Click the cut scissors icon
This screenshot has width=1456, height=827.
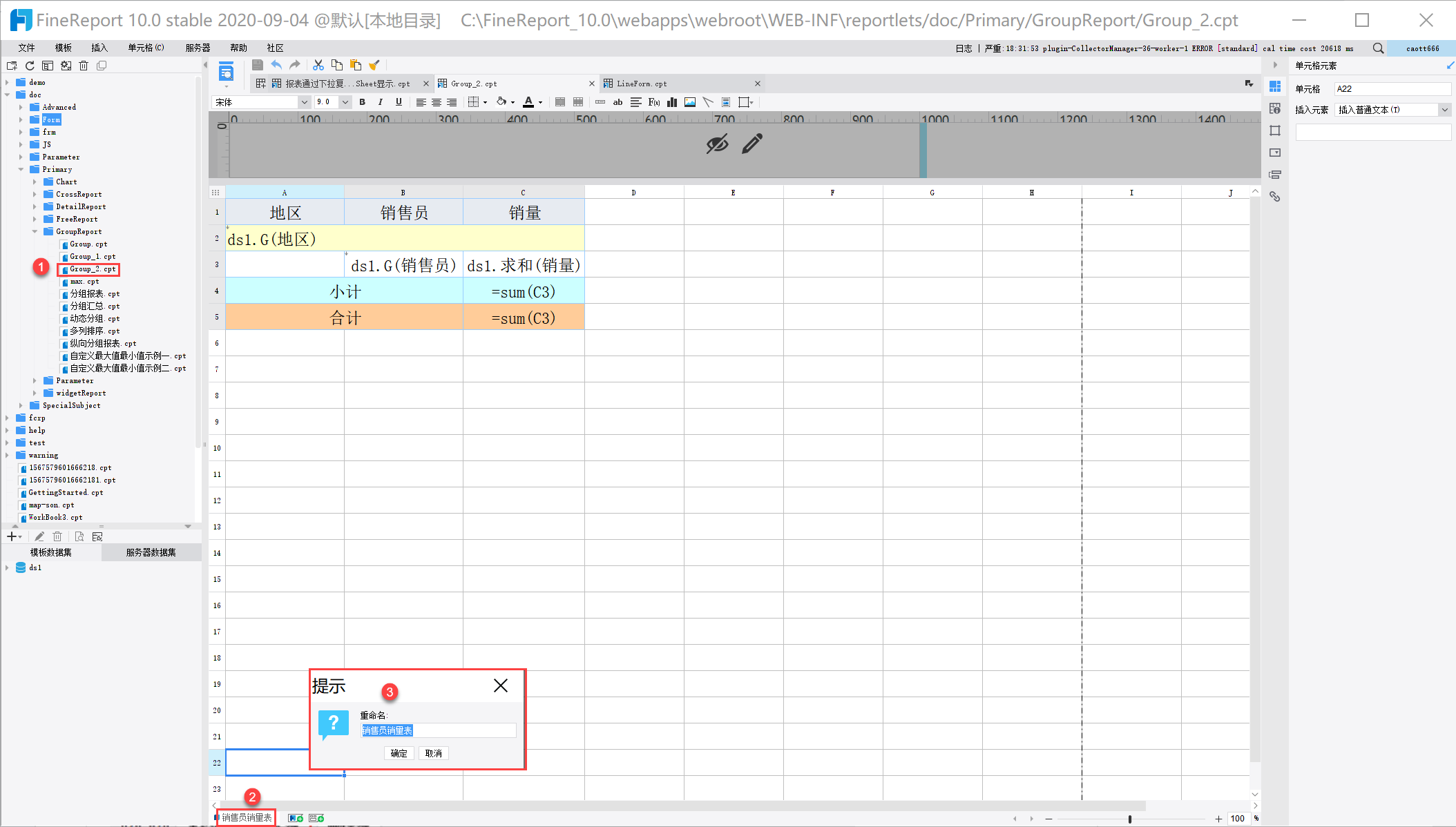(318, 65)
